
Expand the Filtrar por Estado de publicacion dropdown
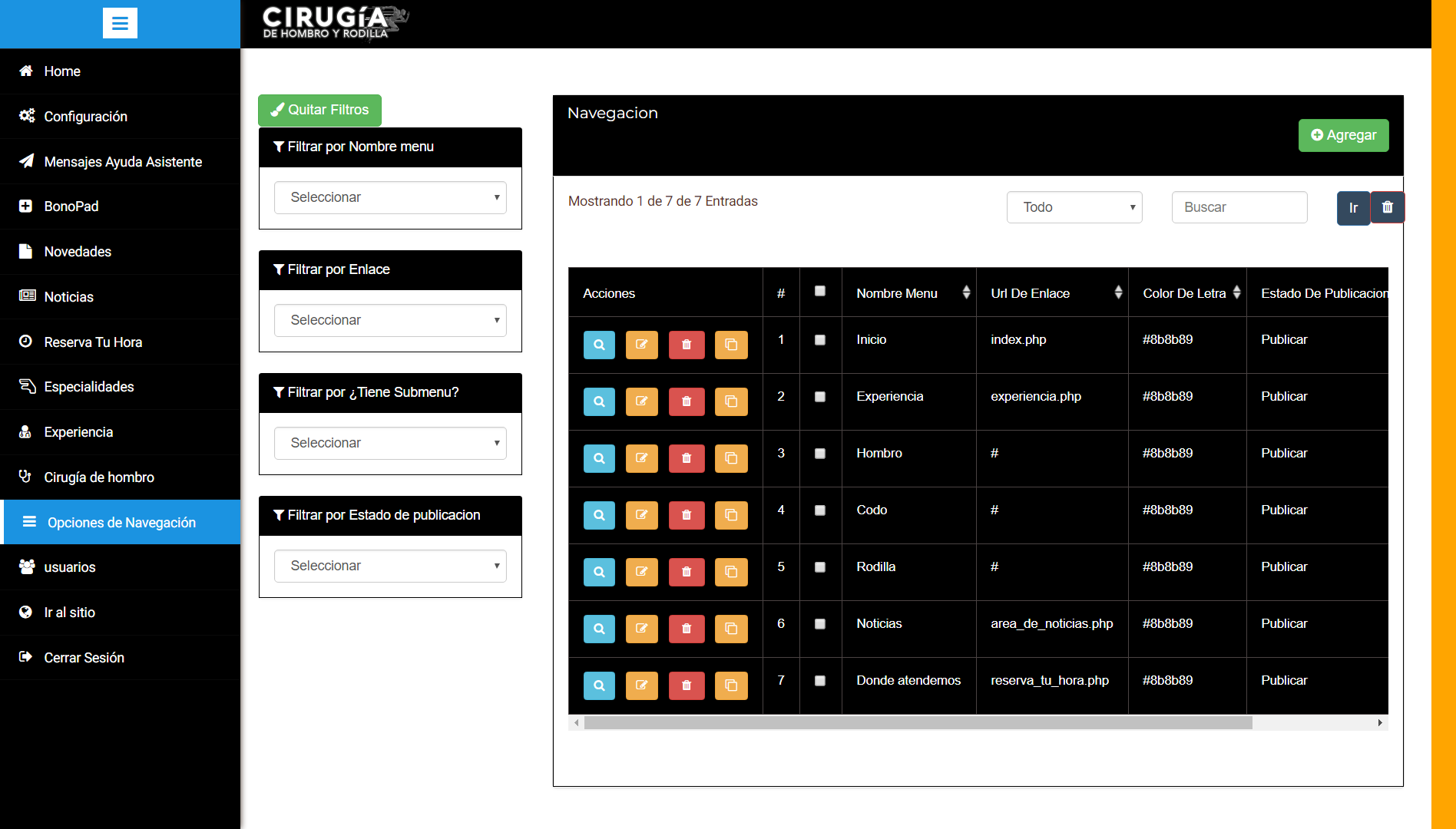(x=390, y=566)
